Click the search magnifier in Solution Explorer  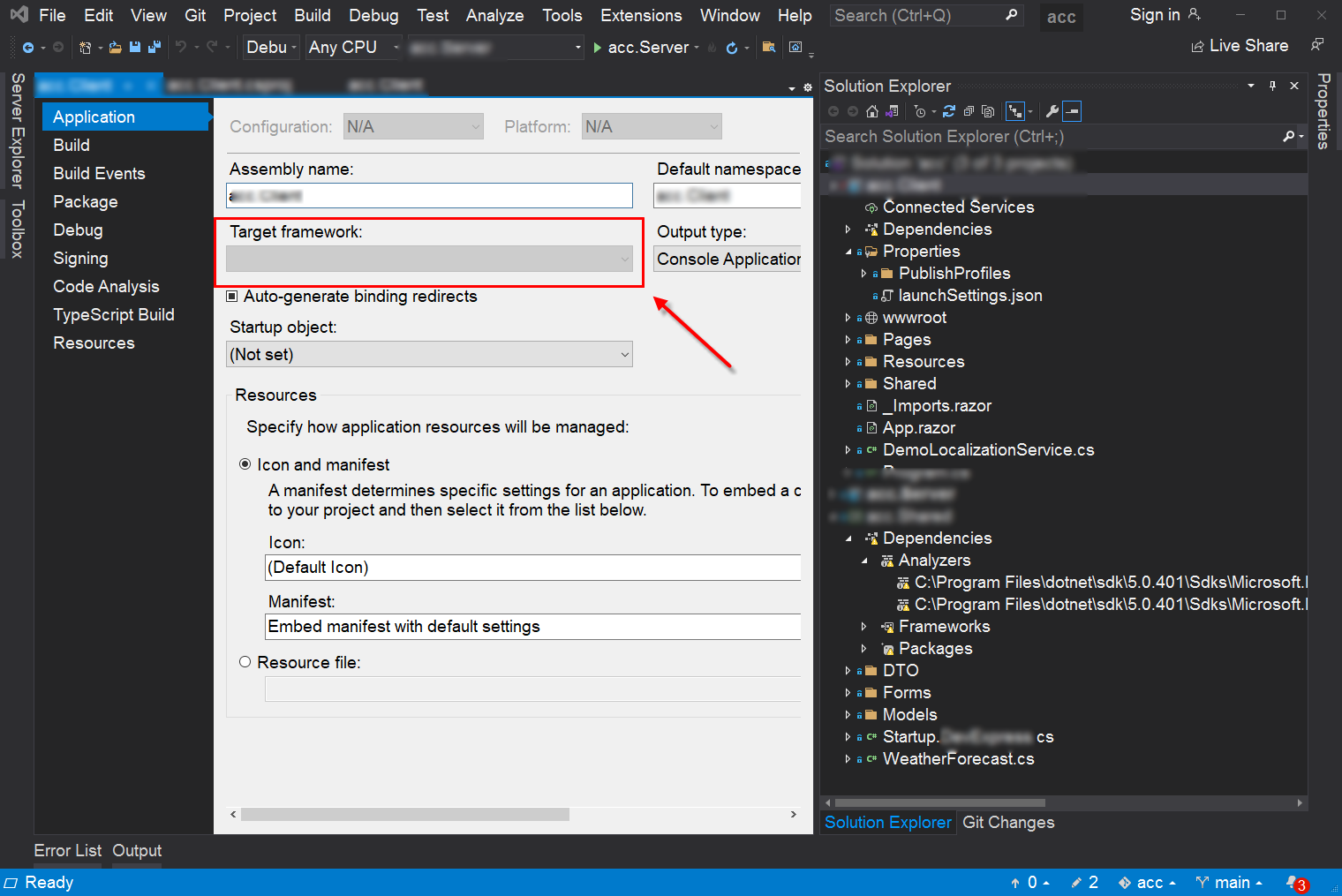[x=1289, y=136]
